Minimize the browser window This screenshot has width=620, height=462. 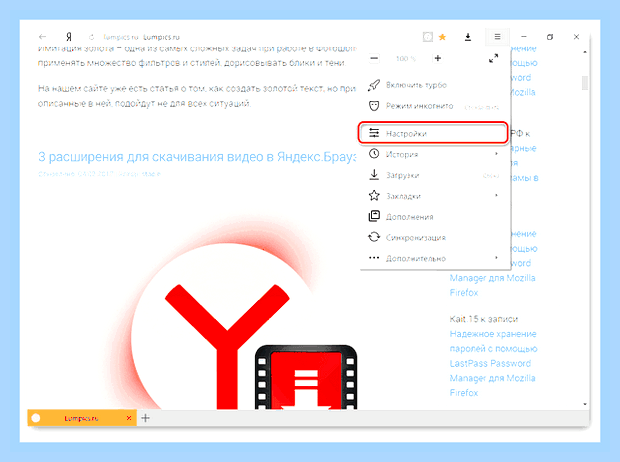[524, 37]
